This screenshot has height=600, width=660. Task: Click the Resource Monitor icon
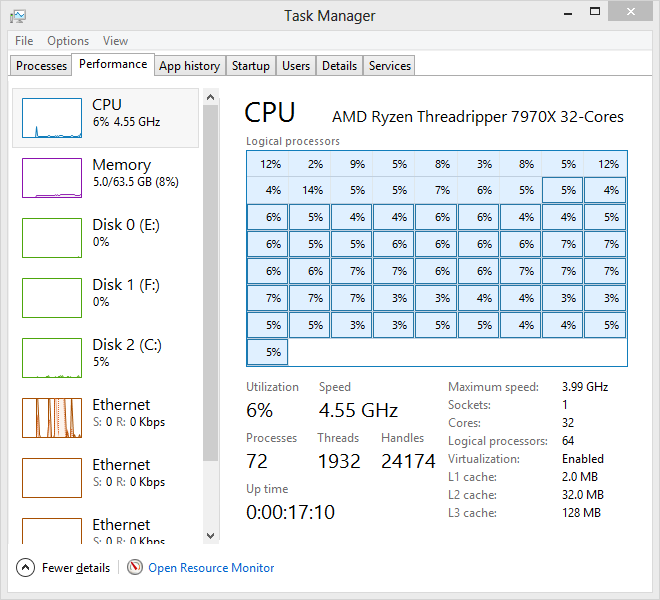[x=135, y=567]
